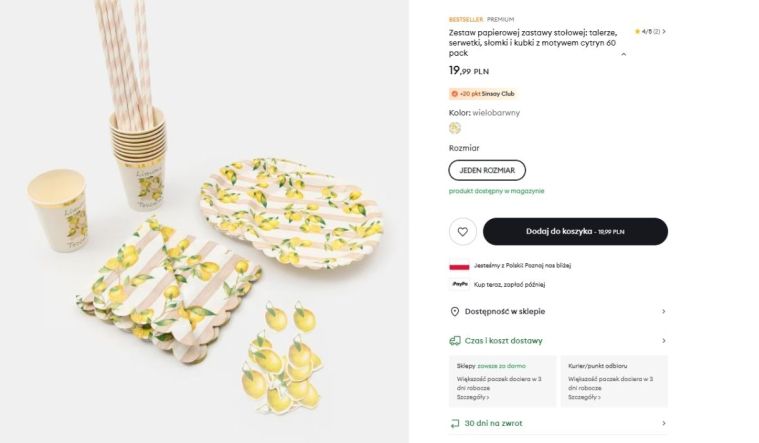This screenshot has height=443, width=759.
Task: Open Szczegóły link under Kurier/punkt odbioru
Action: [584, 397]
